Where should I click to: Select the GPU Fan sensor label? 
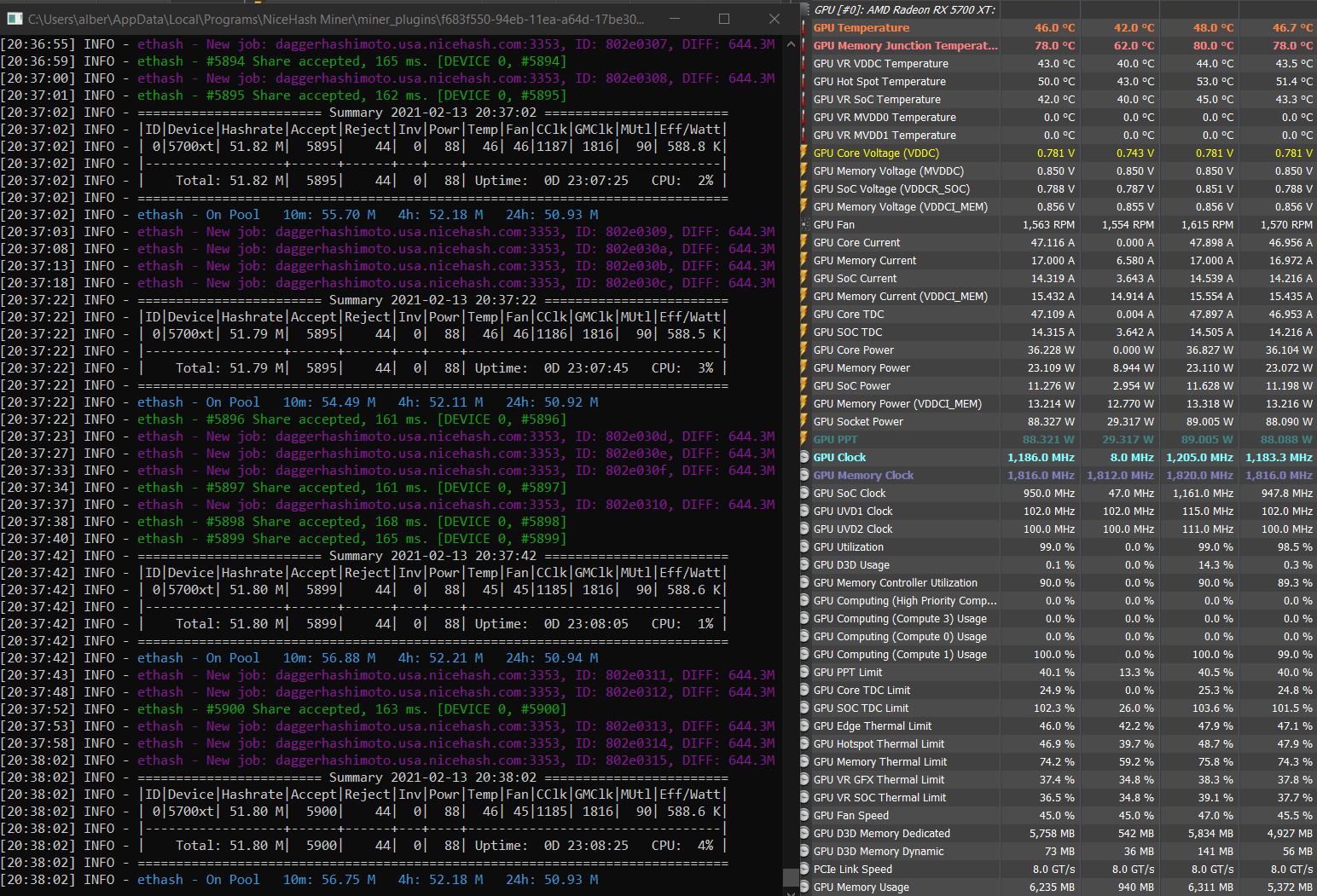(x=833, y=224)
